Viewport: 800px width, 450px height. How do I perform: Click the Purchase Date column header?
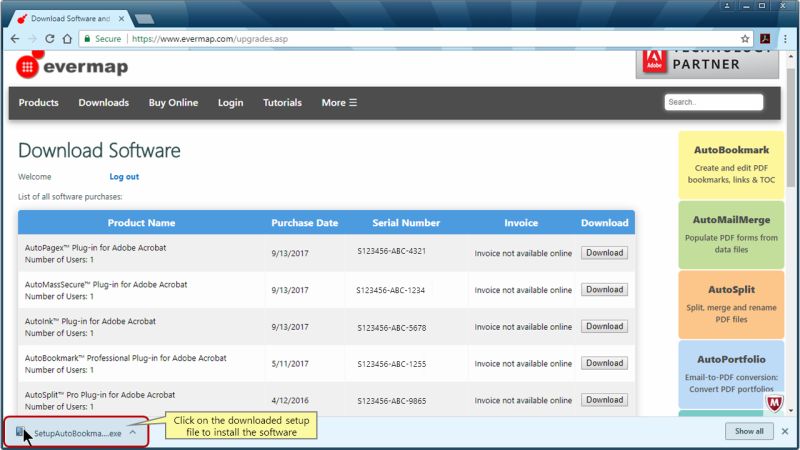(305, 223)
